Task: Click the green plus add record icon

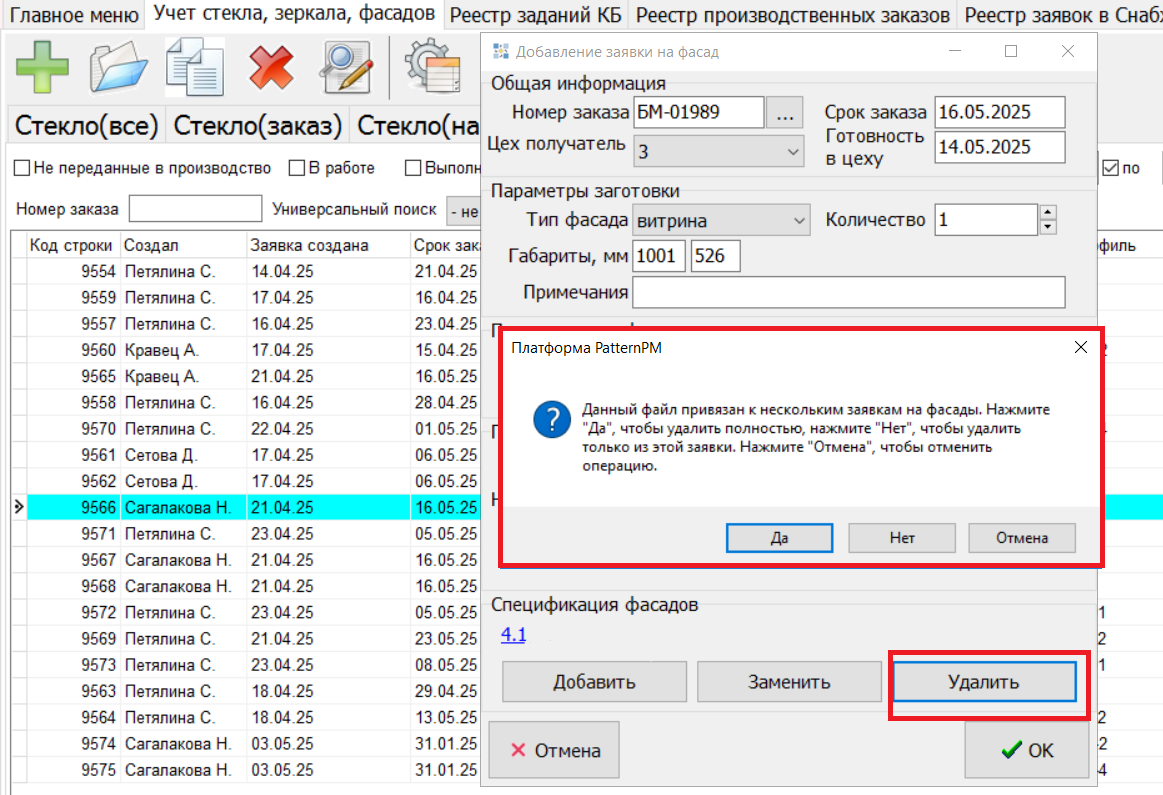Action: (x=42, y=68)
